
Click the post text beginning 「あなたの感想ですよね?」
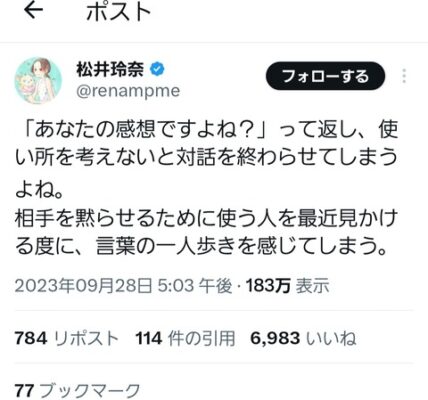206,188
